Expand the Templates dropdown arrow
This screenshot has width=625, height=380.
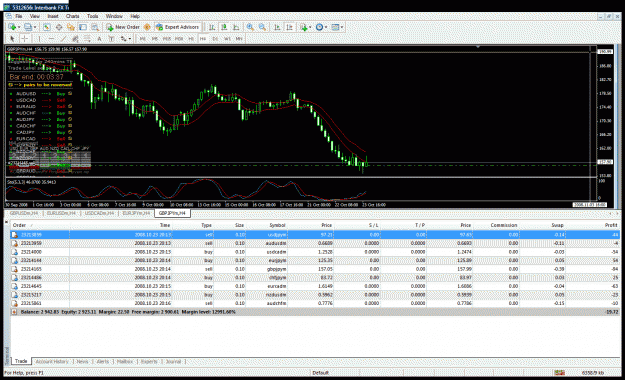(x=342, y=27)
